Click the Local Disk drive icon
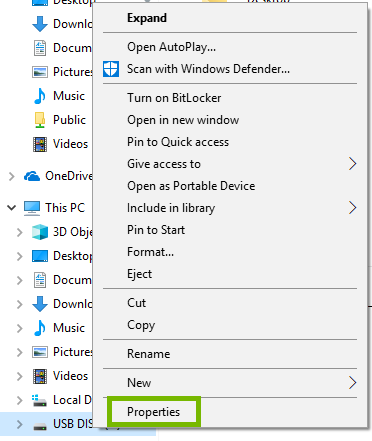This screenshot has height=441, width=372. (39, 400)
